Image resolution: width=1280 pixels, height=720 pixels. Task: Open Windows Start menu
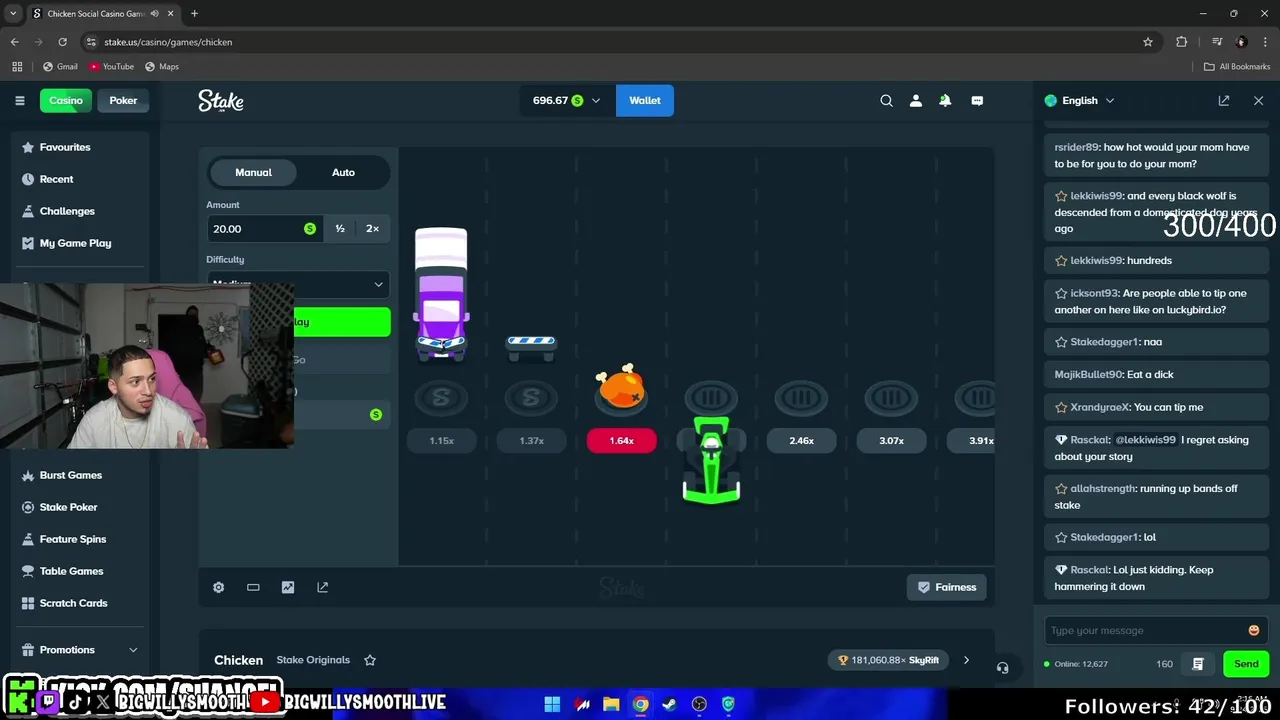click(552, 704)
